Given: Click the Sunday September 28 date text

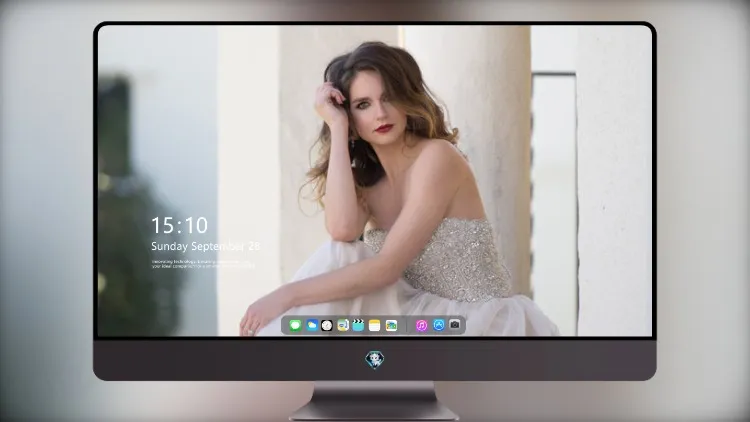Looking at the screenshot, I should 206,246.
